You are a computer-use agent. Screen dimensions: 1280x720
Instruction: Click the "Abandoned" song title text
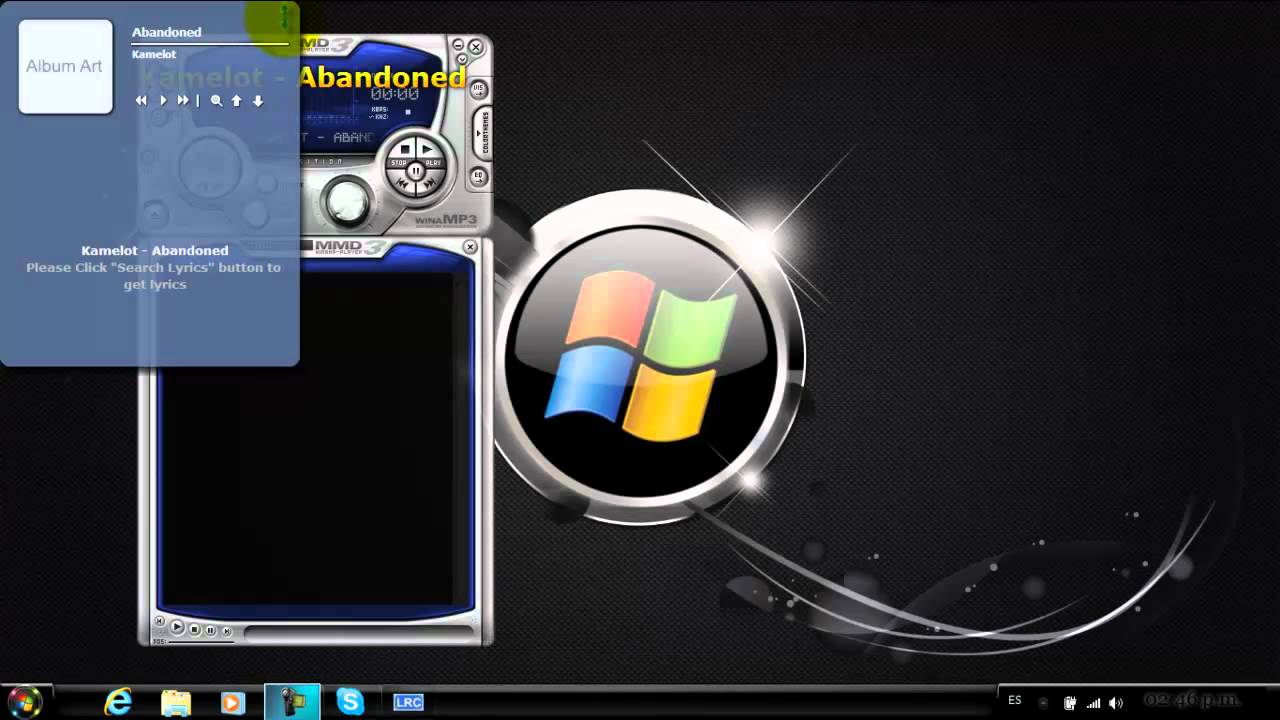(167, 32)
